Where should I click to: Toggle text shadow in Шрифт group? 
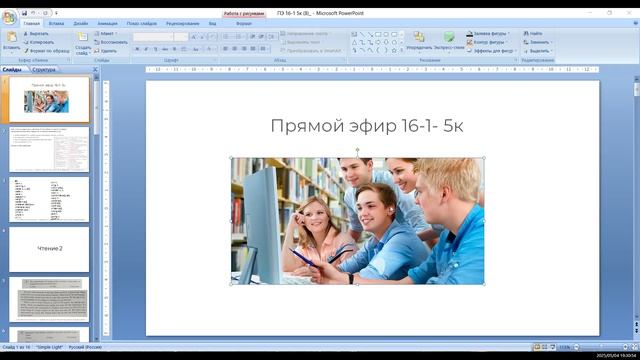pos(174,49)
